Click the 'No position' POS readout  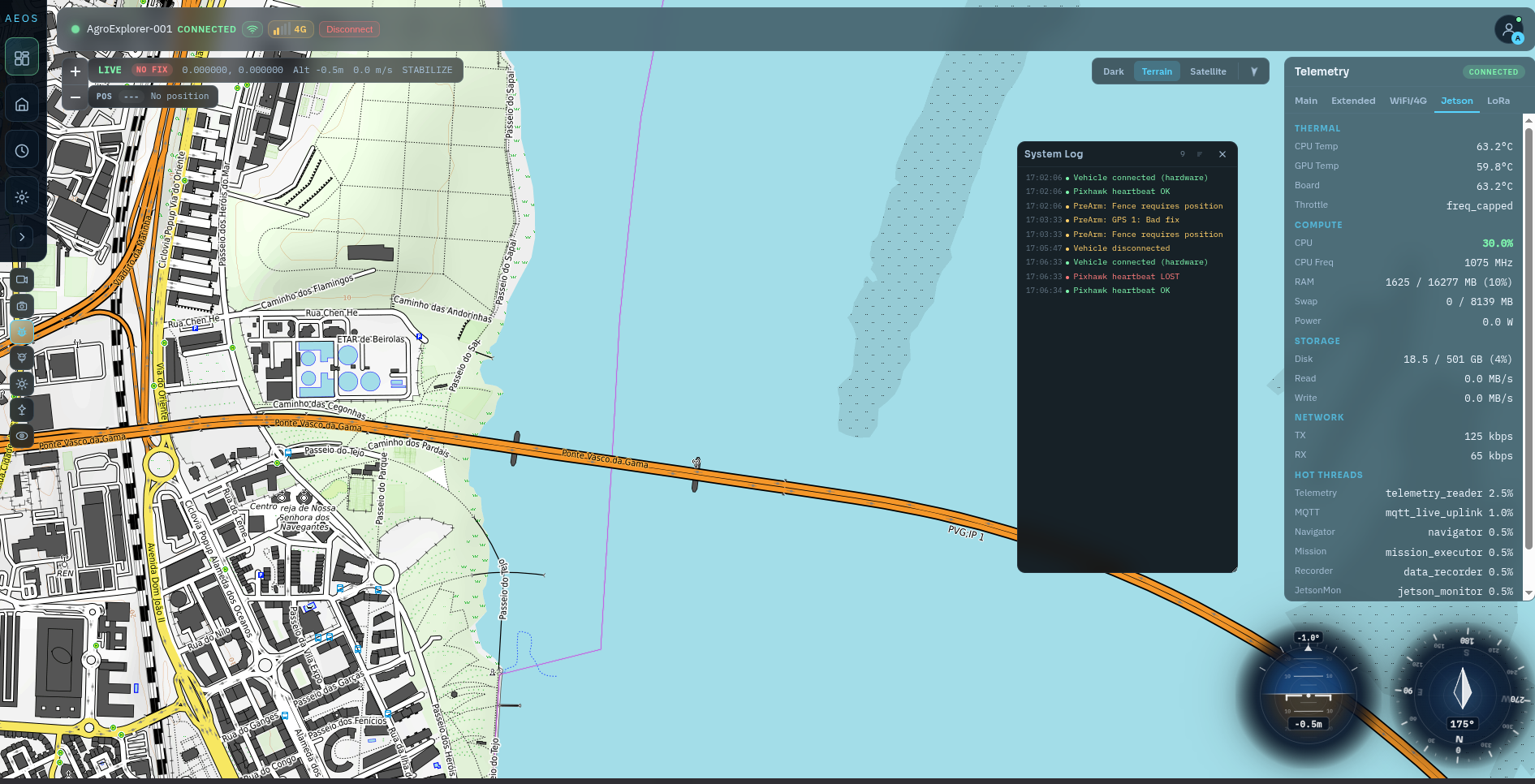pyautogui.click(x=179, y=96)
